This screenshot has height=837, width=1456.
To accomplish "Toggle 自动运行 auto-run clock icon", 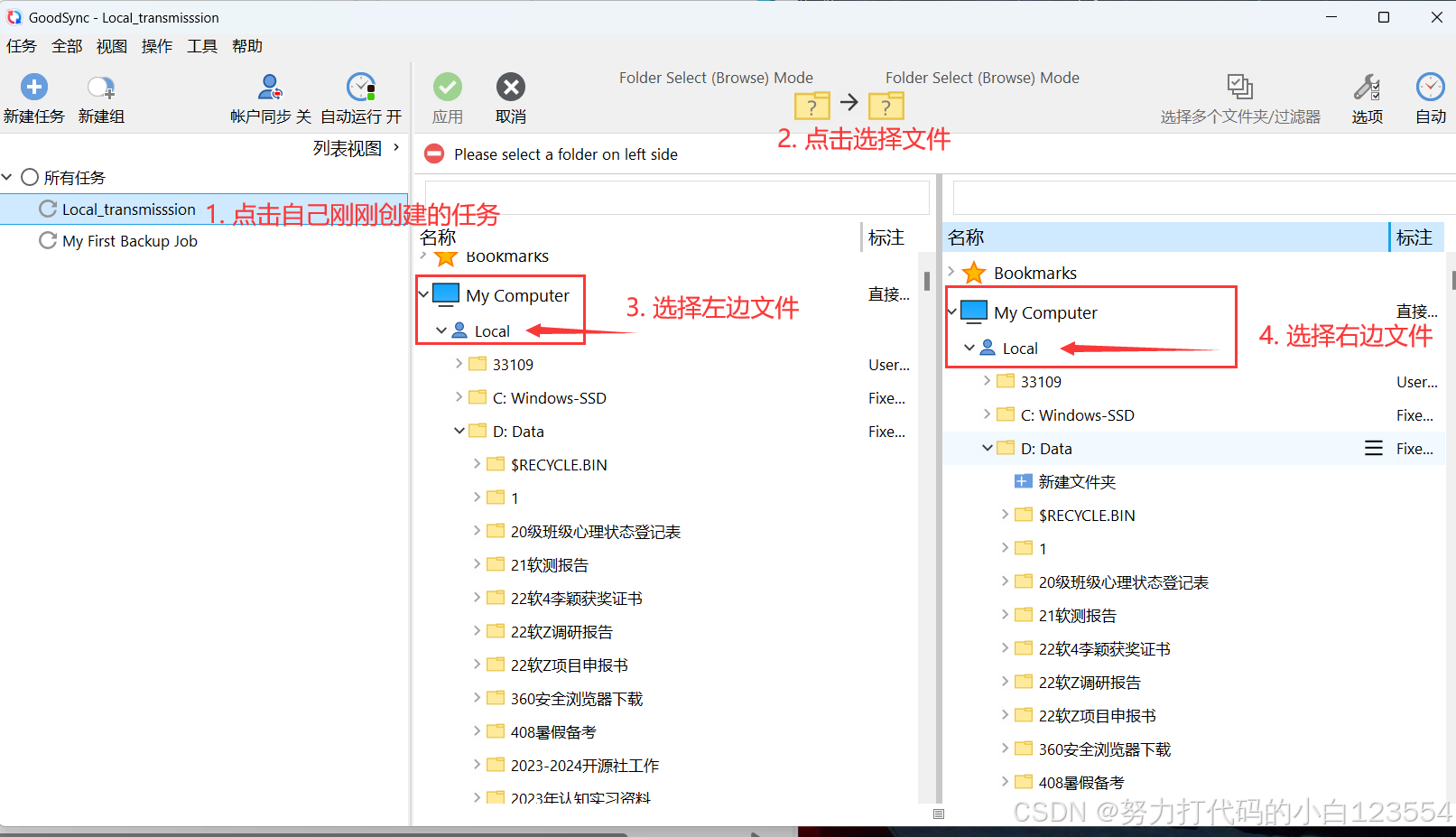I will click(x=361, y=87).
